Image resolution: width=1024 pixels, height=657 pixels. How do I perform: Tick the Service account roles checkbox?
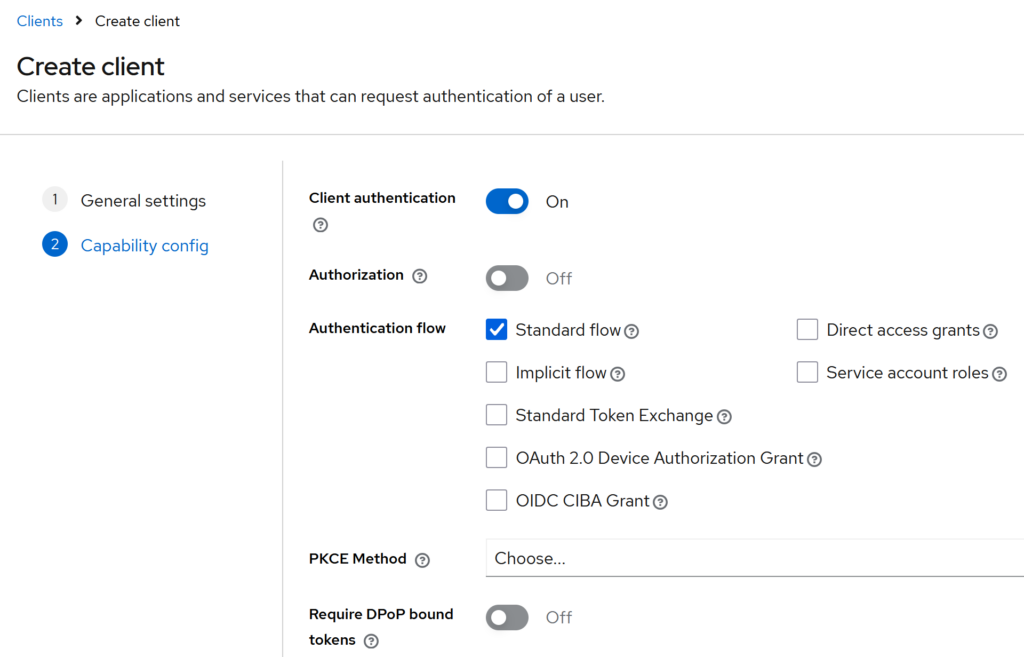807,373
